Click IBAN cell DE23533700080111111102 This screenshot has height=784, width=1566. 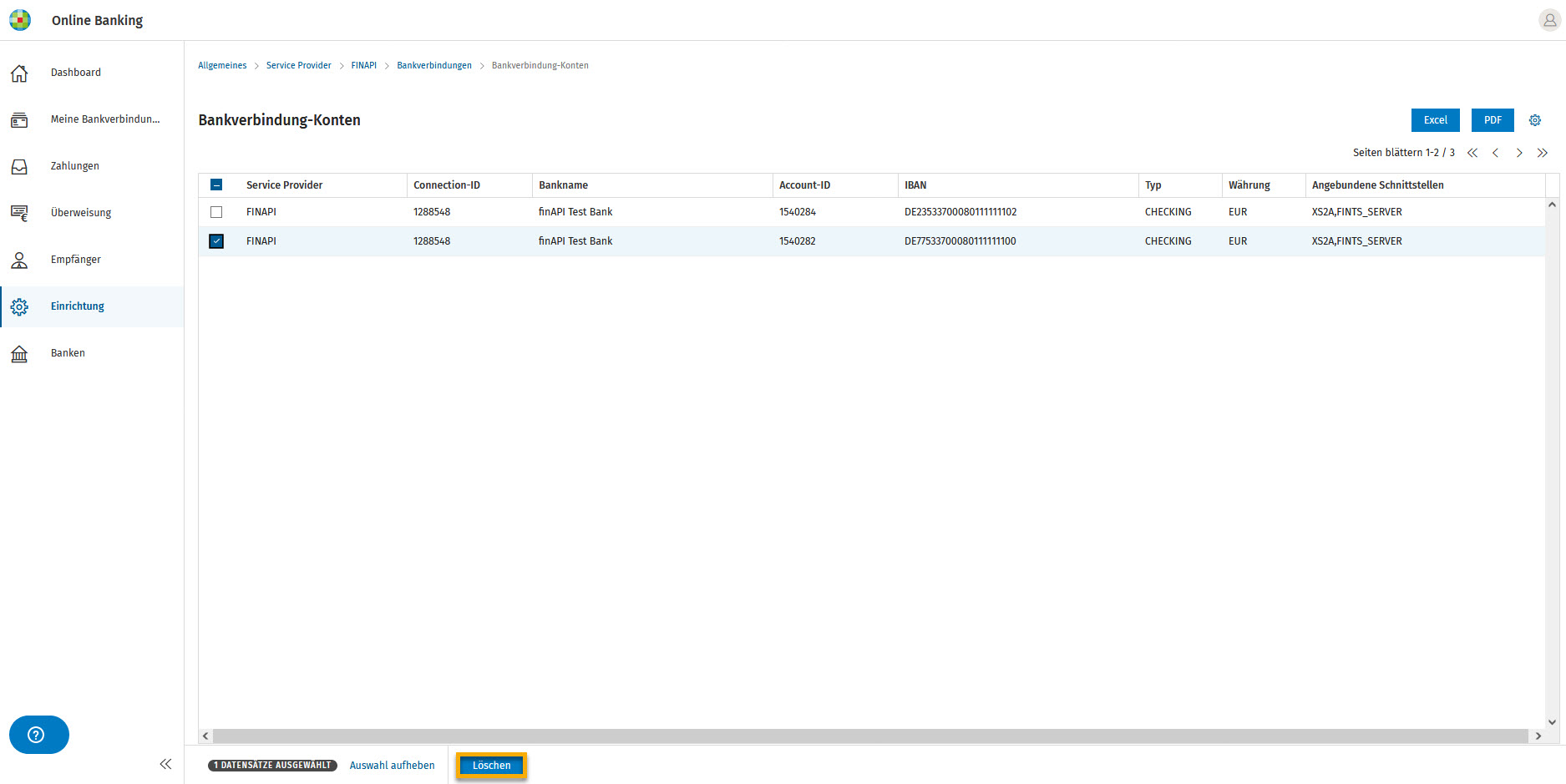[960, 212]
